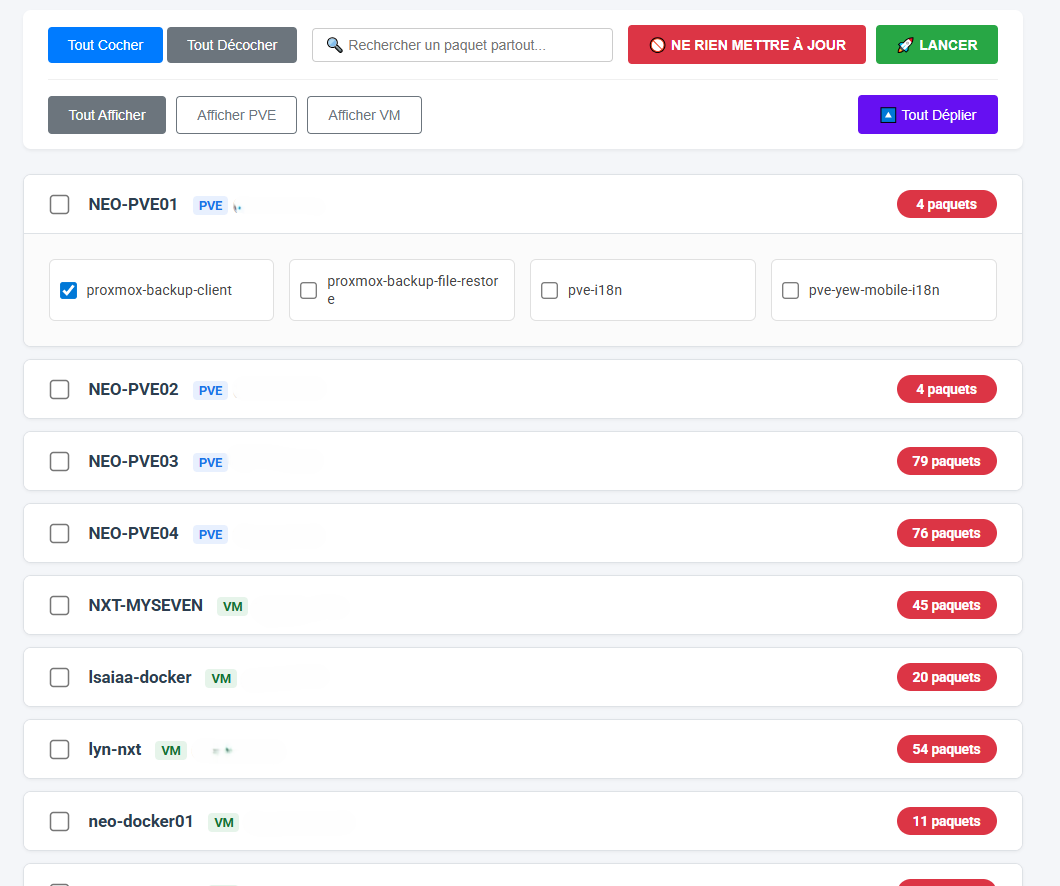Screen dimensions: 1060x886
Task: Expand the NEO-PVE04 package list
Action: click(x=500, y=533)
